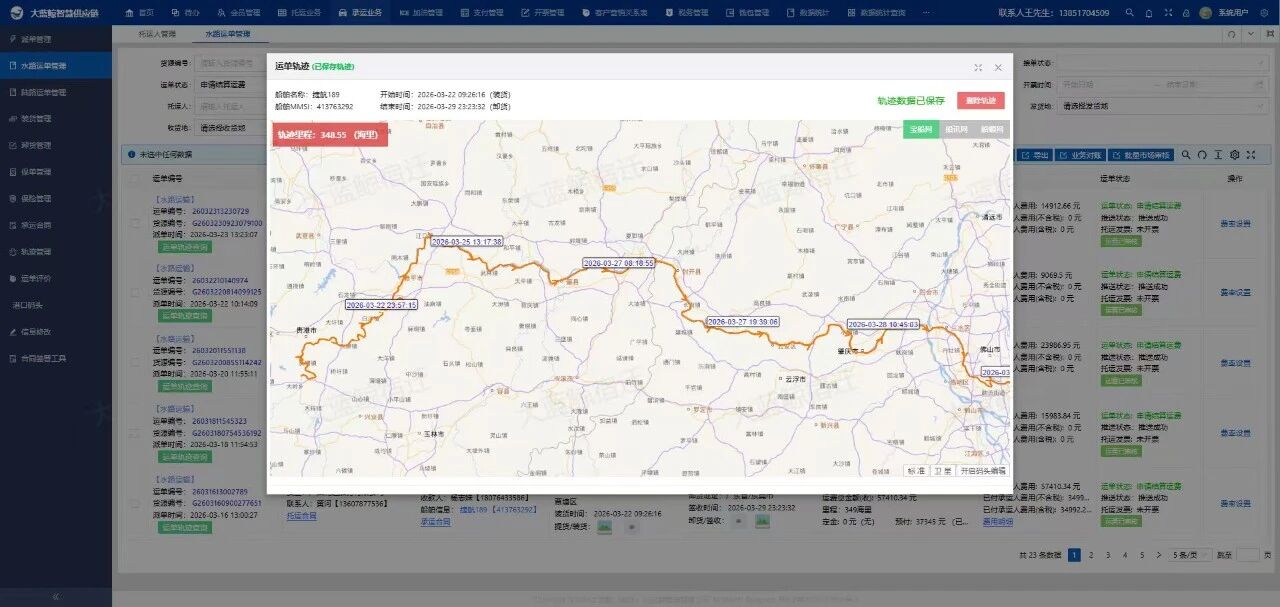Click the search magnifier icon in top bar
This screenshot has height=607, width=1280.
coord(1129,13)
